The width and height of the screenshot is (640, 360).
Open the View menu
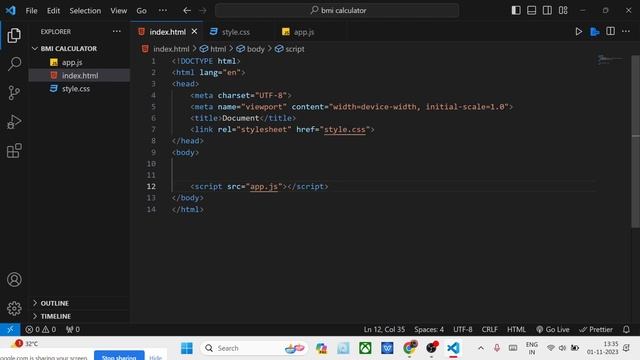(118, 11)
